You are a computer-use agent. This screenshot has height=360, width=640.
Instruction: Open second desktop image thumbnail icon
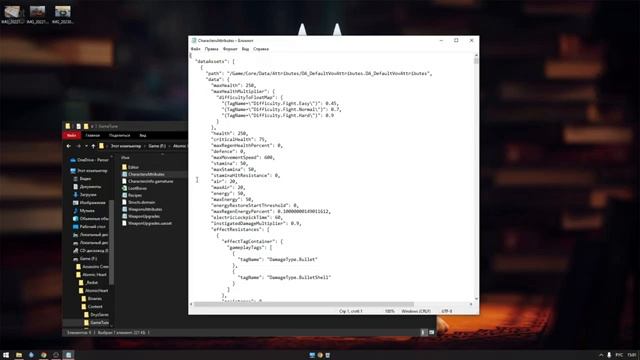point(38,14)
